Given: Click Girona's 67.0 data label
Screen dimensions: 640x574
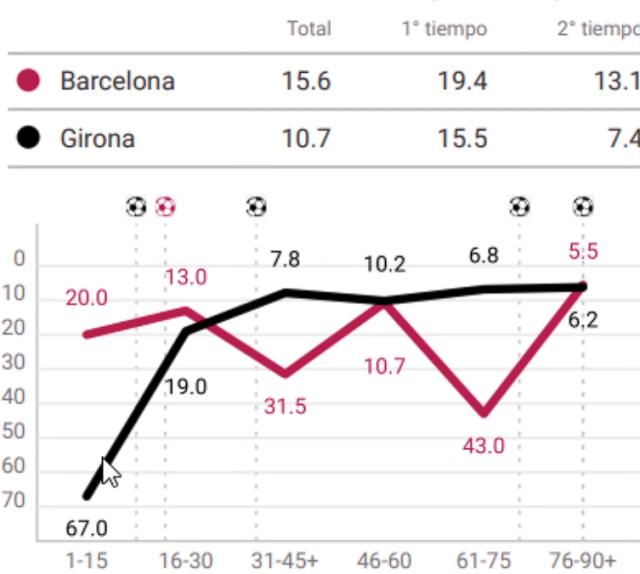Looking at the screenshot, I should [x=85, y=528].
